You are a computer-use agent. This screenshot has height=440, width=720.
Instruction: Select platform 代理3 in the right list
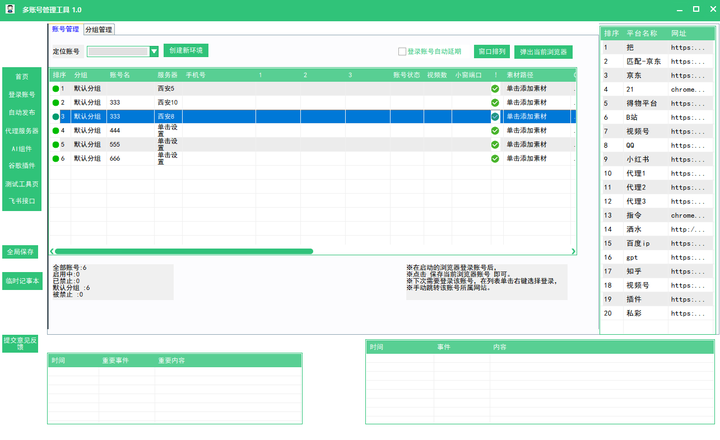click(x=658, y=202)
